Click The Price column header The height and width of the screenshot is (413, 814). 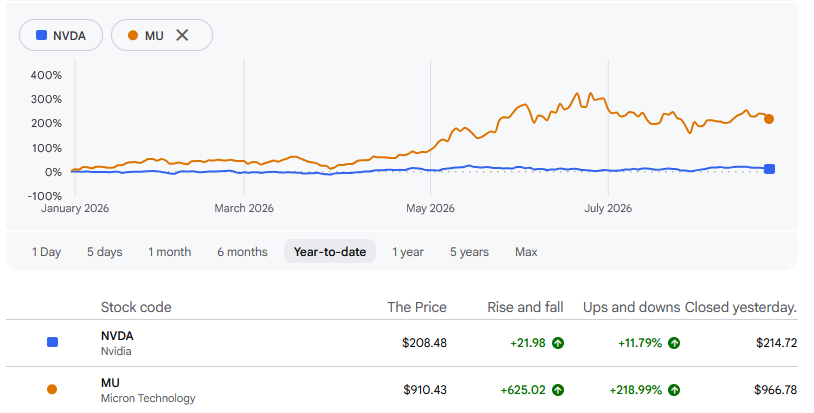click(x=417, y=307)
